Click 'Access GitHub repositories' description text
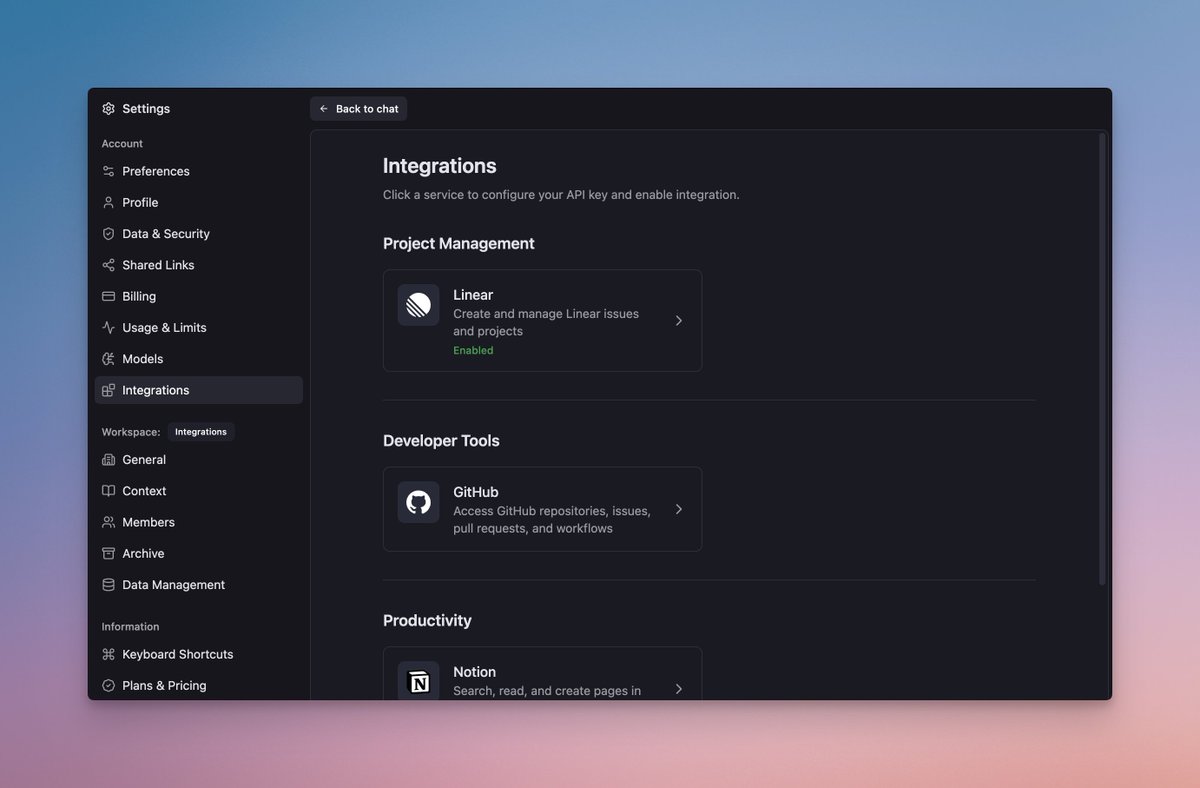This screenshot has width=1200, height=788. point(552,519)
